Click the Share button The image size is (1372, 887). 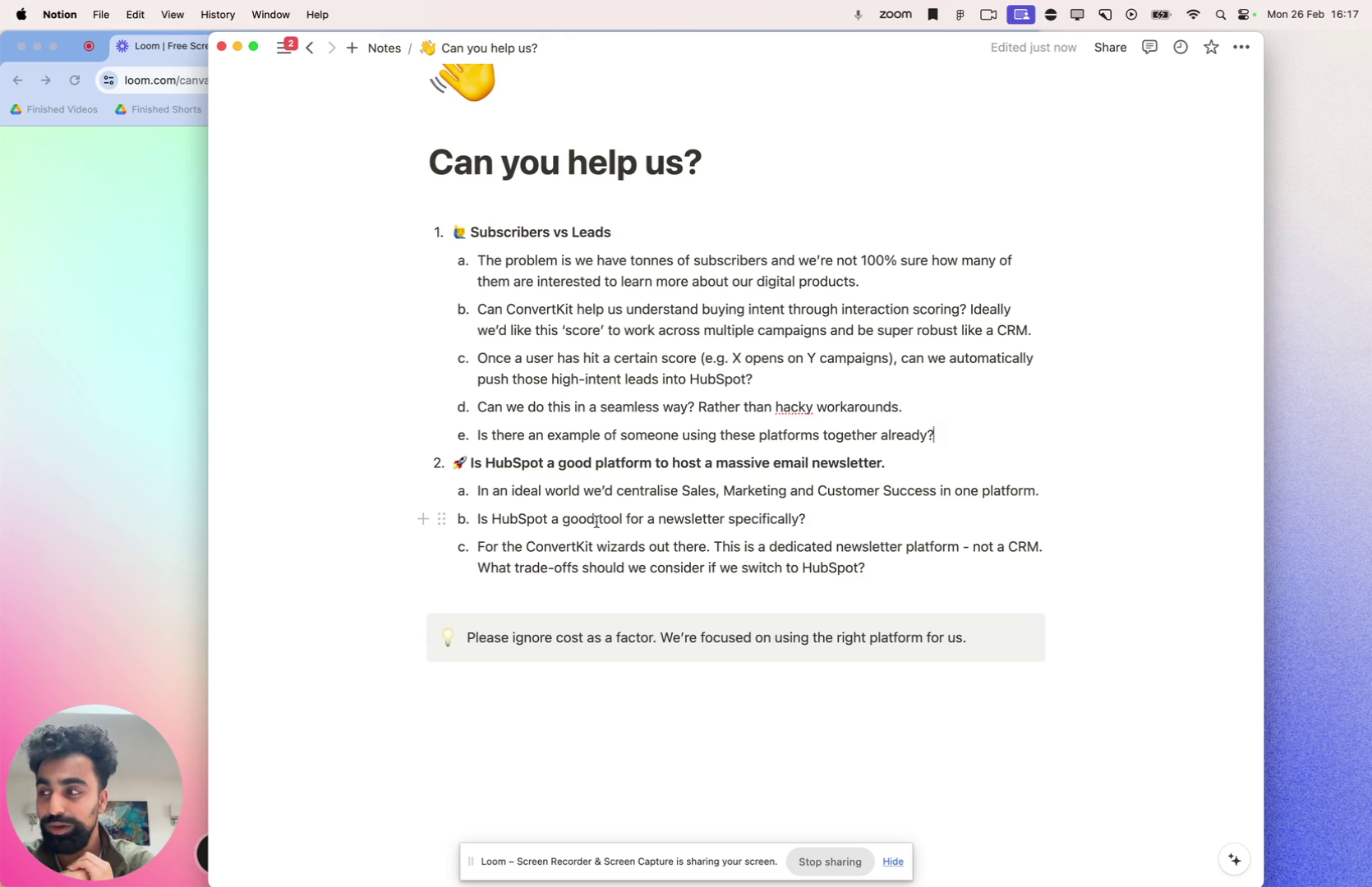(1110, 48)
